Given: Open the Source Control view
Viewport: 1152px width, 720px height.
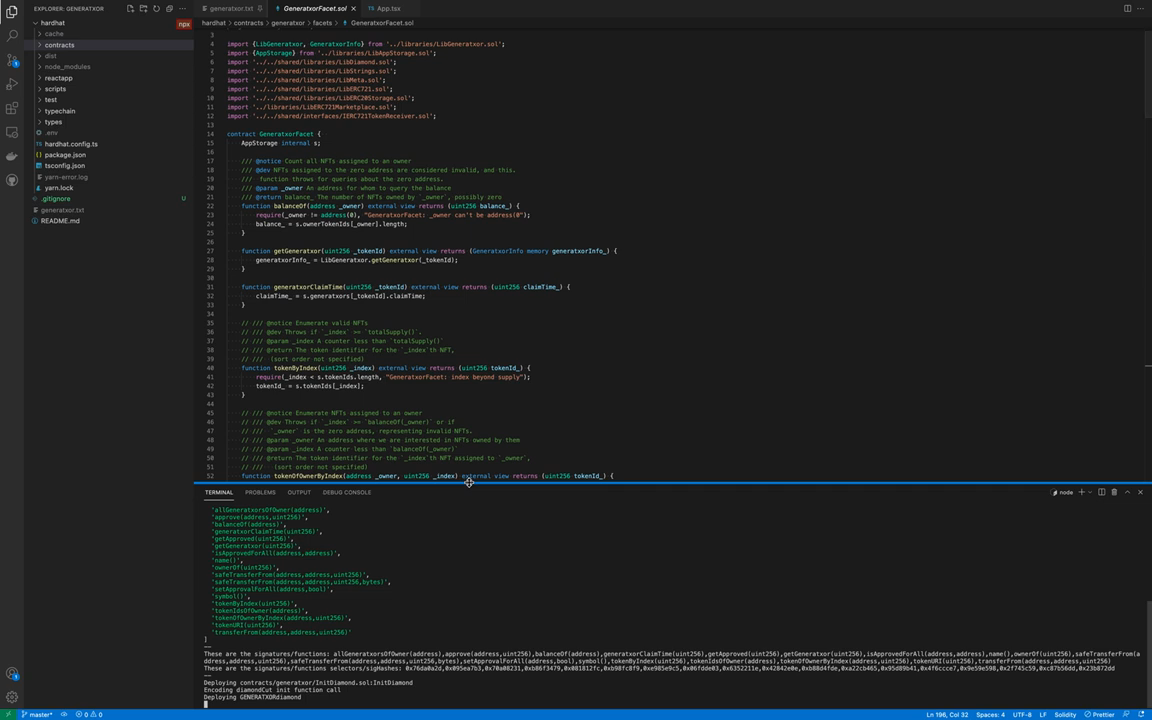Looking at the screenshot, I should tap(12, 60).
